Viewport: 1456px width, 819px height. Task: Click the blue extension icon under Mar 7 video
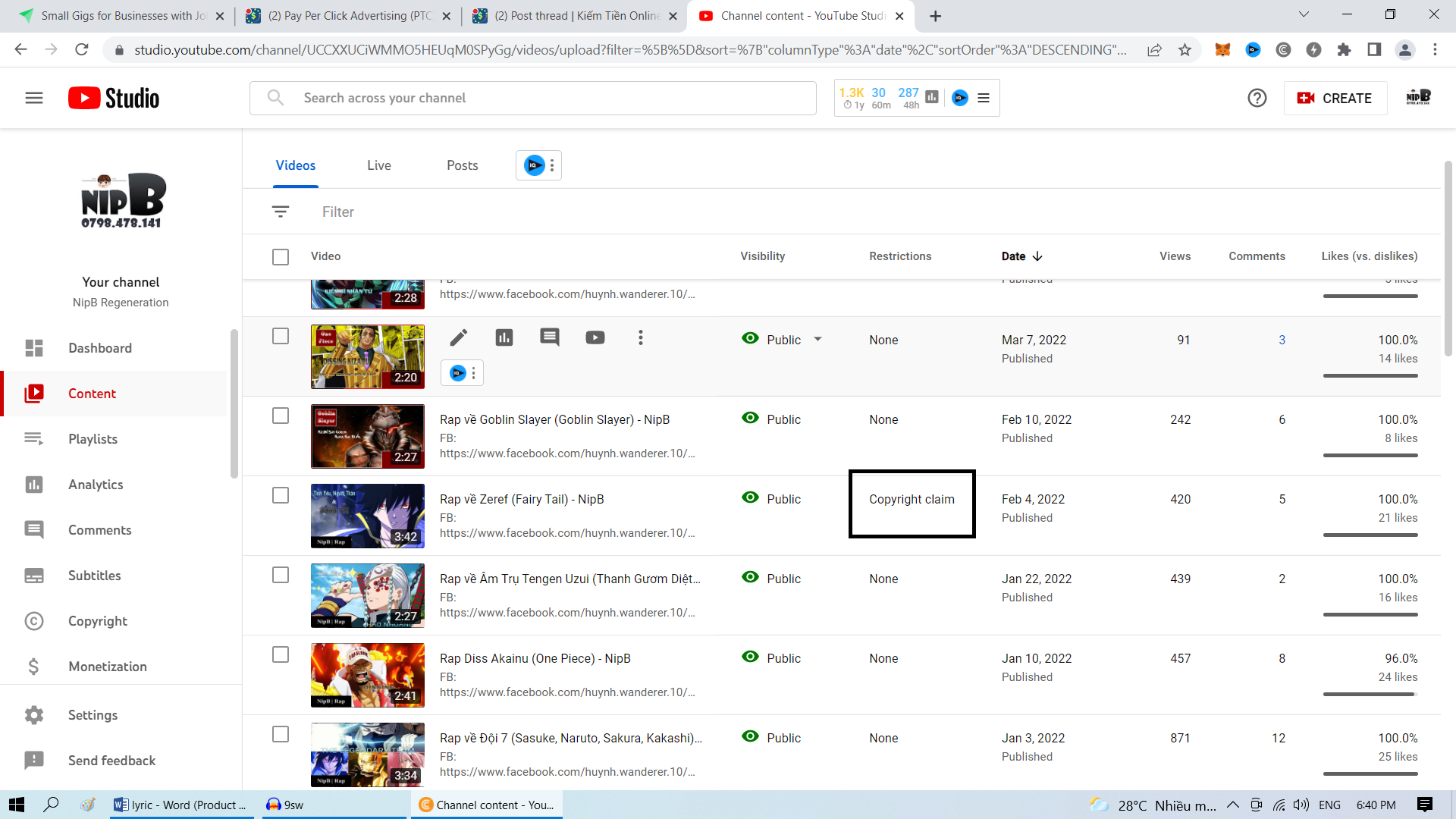[x=457, y=373]
